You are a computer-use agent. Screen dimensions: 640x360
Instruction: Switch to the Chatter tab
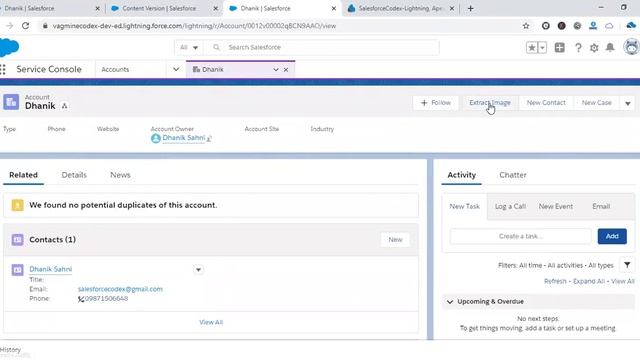pos(513,175)
